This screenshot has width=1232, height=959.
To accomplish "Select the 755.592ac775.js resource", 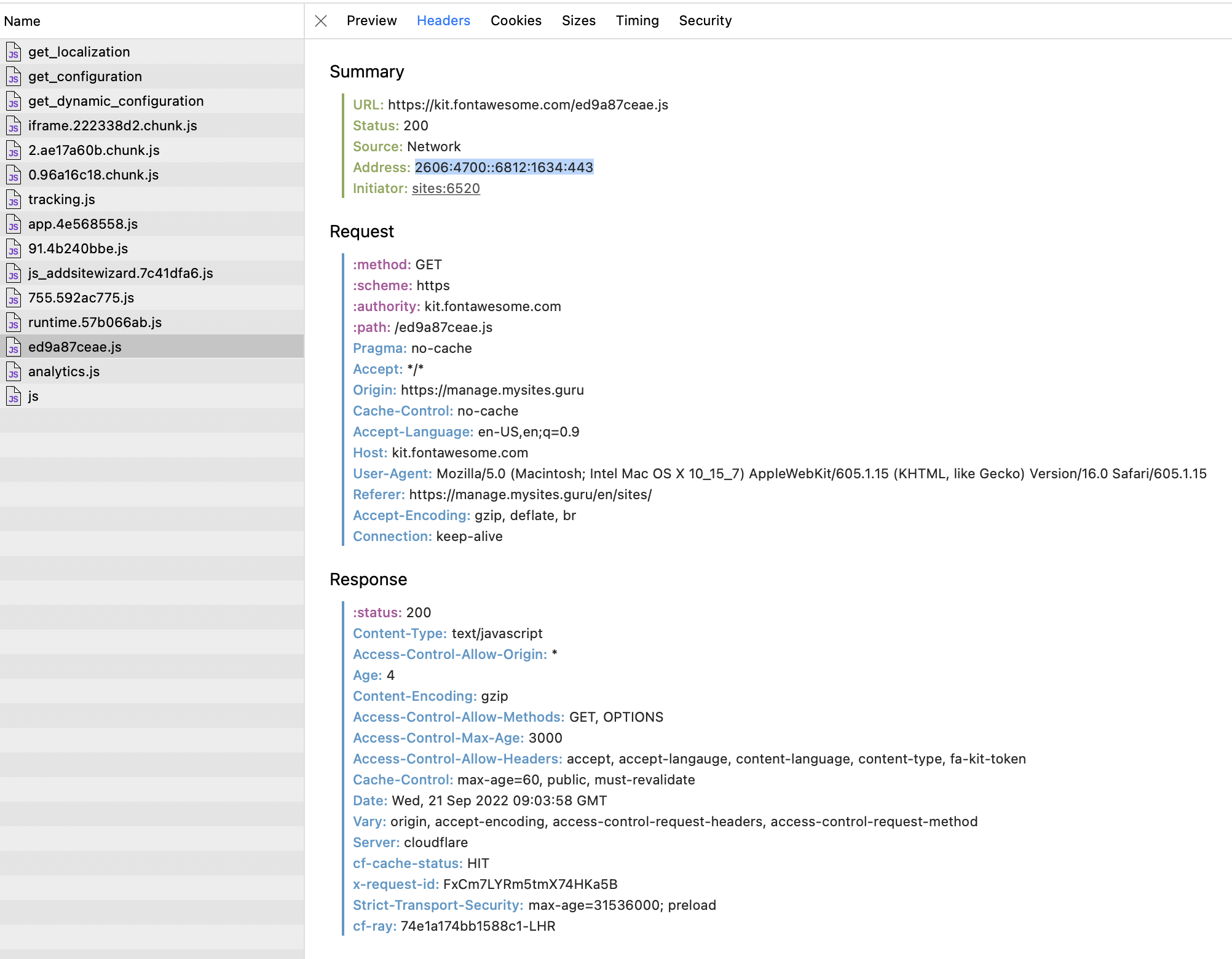I will pos(81,298).
